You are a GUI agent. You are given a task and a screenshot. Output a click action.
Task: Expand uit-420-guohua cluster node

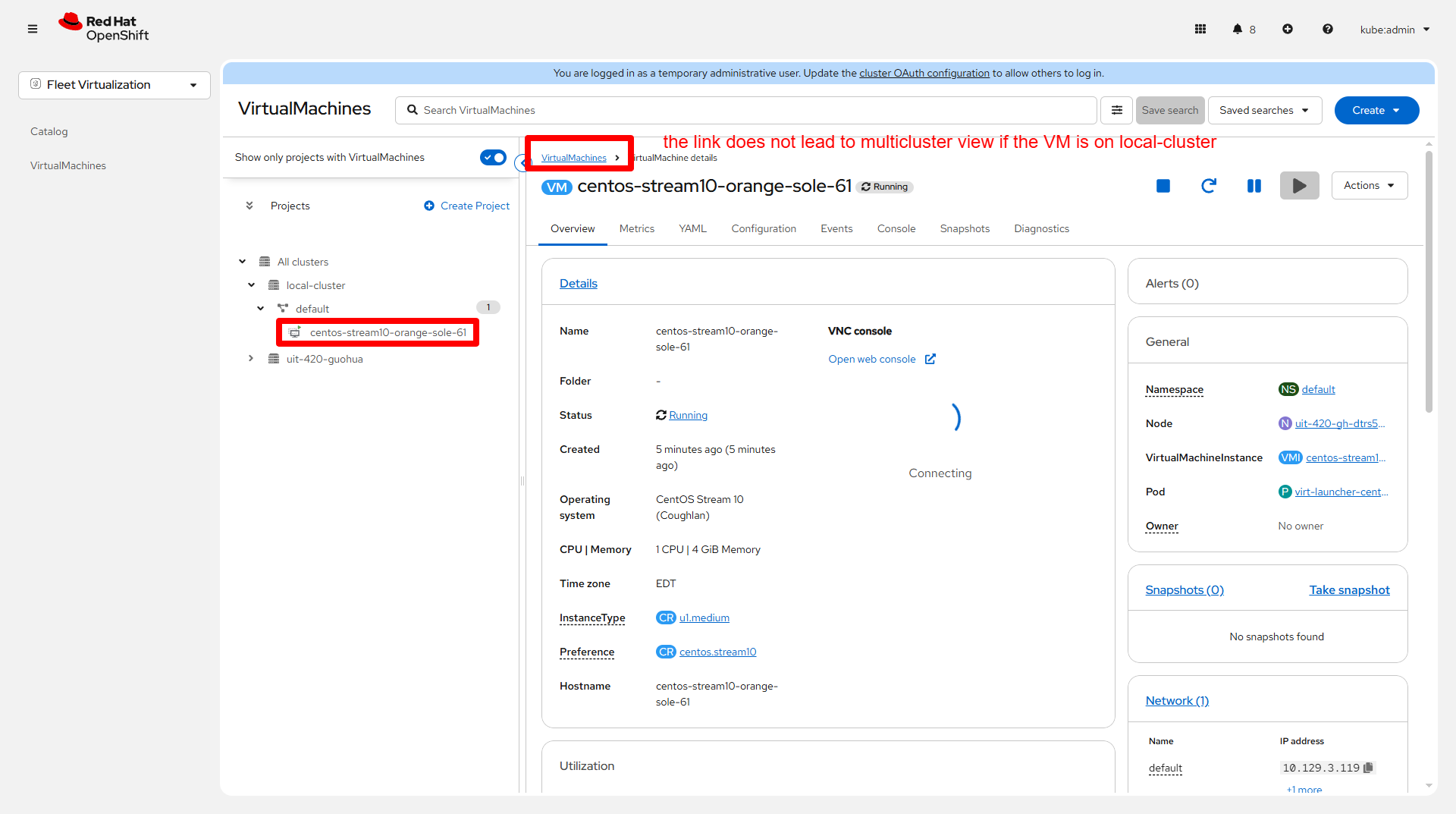(x=251, y=359)
